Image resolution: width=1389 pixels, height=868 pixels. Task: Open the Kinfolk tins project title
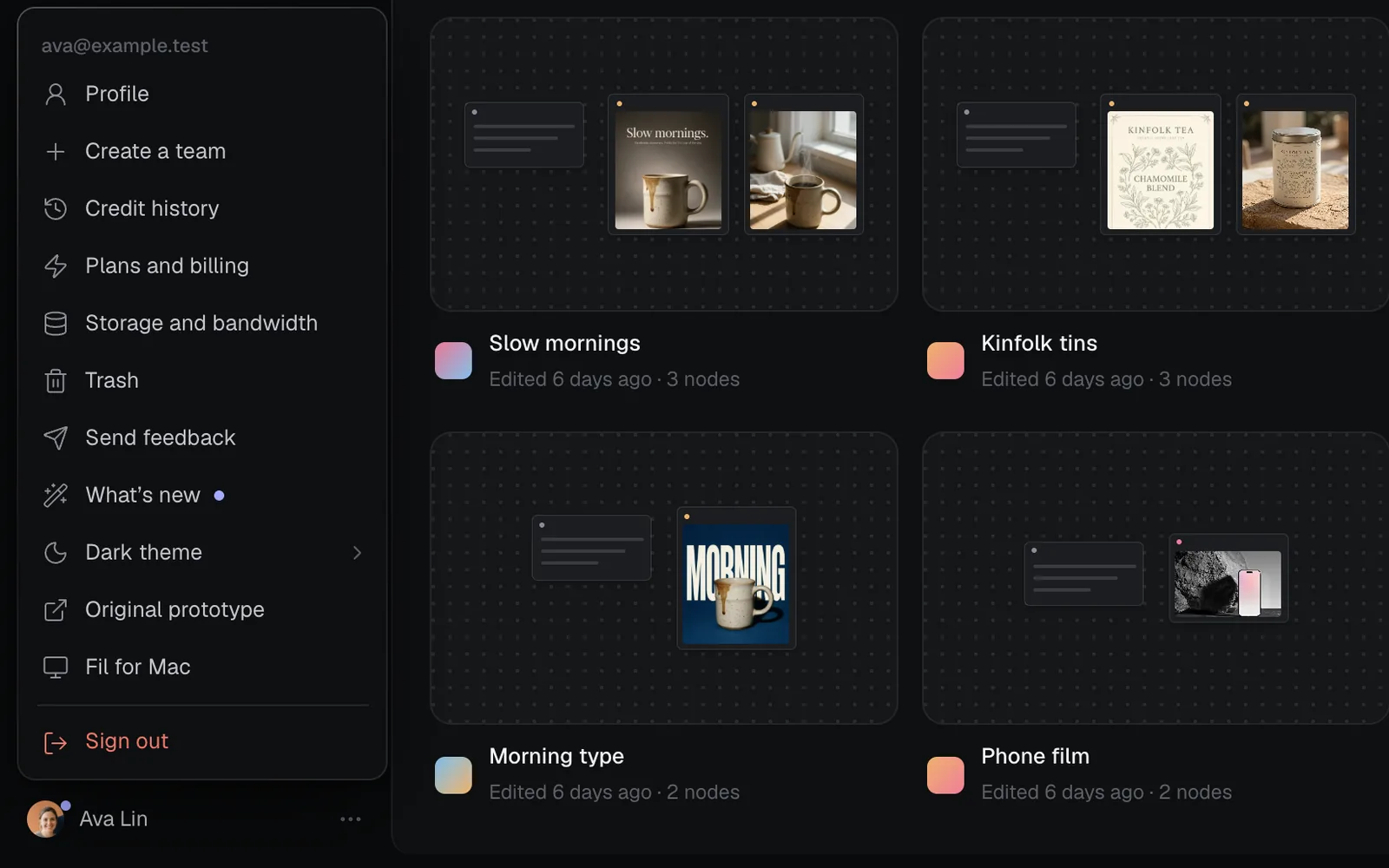coord(1039,343)
